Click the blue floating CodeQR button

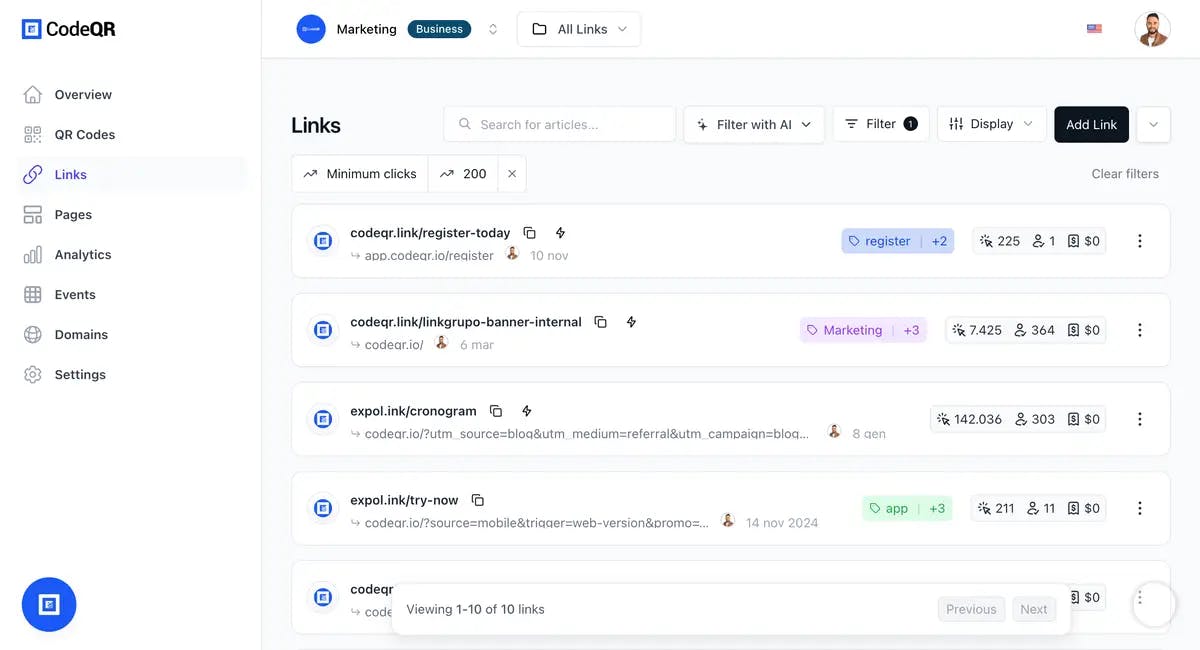49,604
